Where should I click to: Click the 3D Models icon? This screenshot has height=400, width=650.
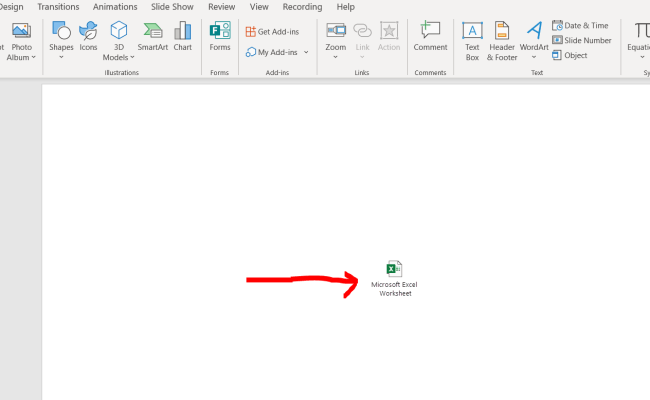coord(119,31)
